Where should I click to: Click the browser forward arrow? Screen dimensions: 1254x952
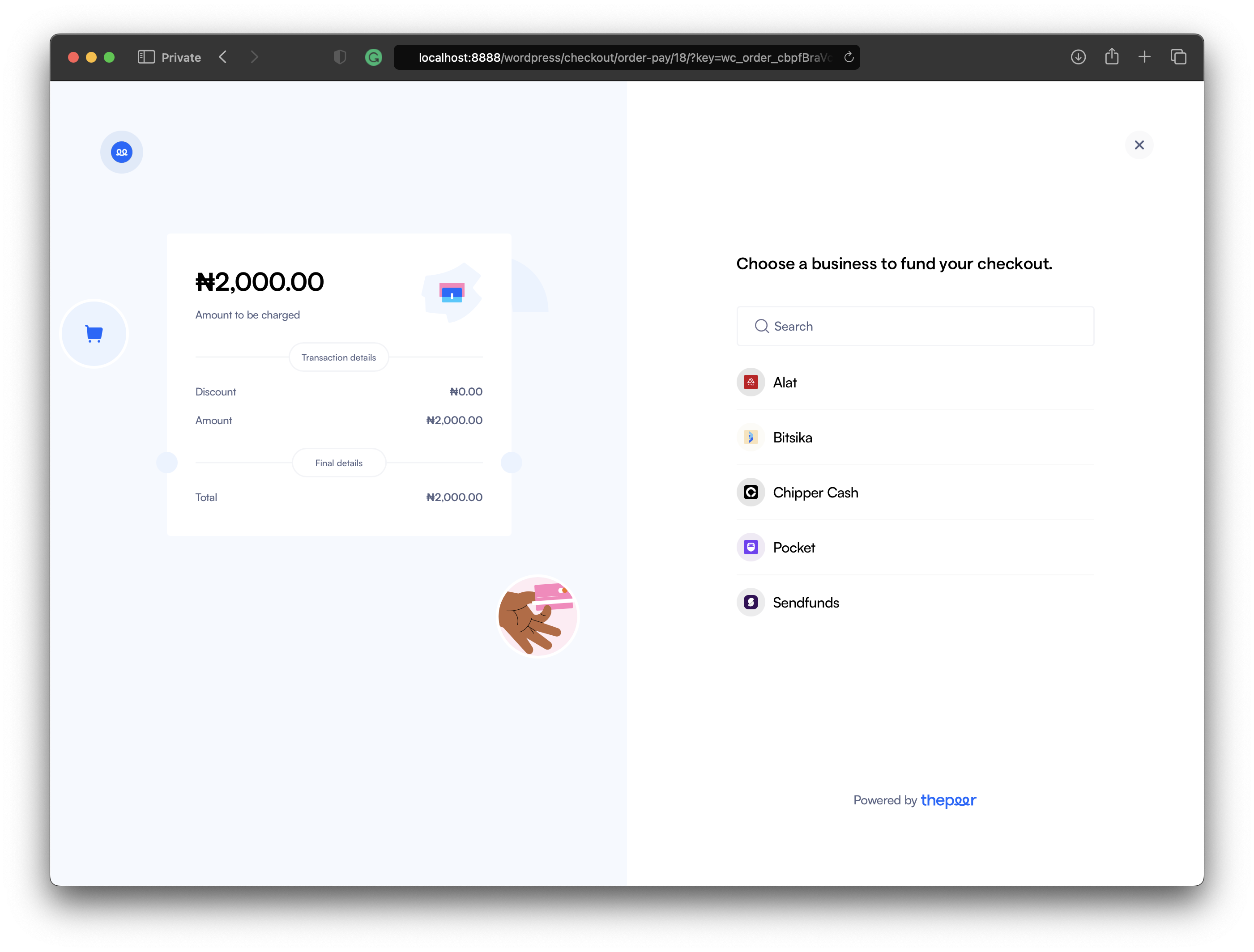click(x=254, y=57)
